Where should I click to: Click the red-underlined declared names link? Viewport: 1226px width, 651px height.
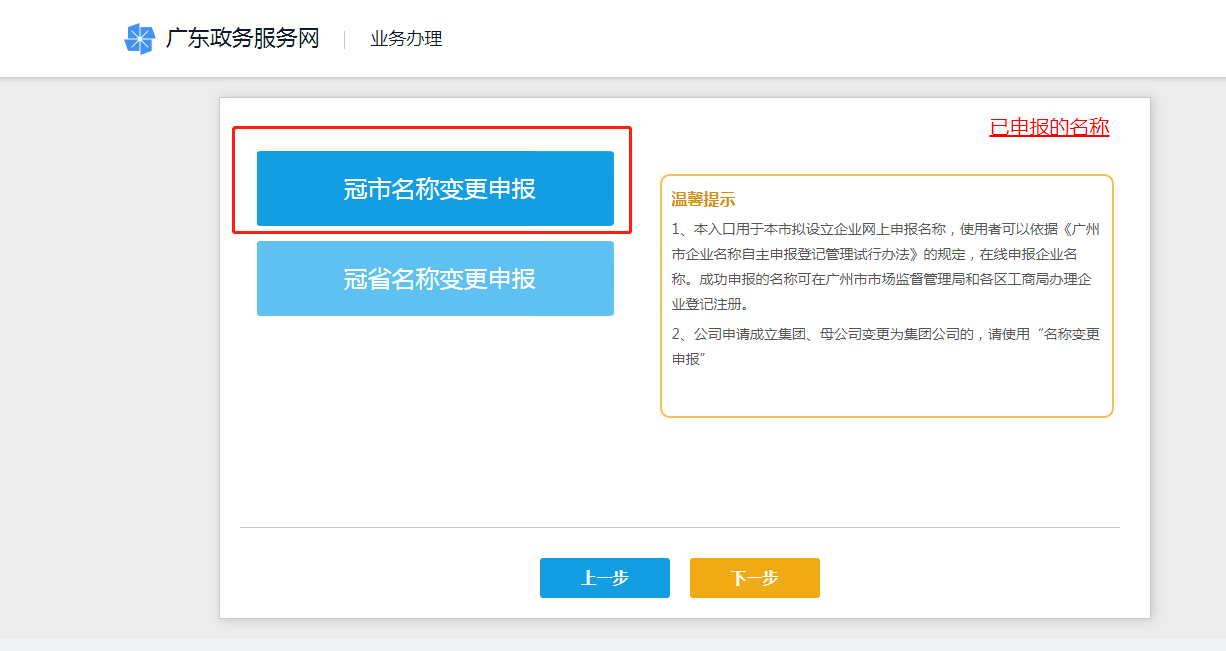(x=1047, y=127)
